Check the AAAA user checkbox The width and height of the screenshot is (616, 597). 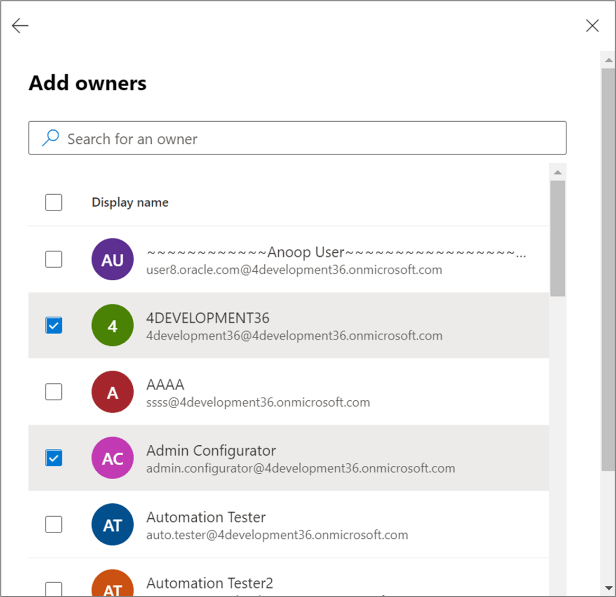[x=53, y=392]
